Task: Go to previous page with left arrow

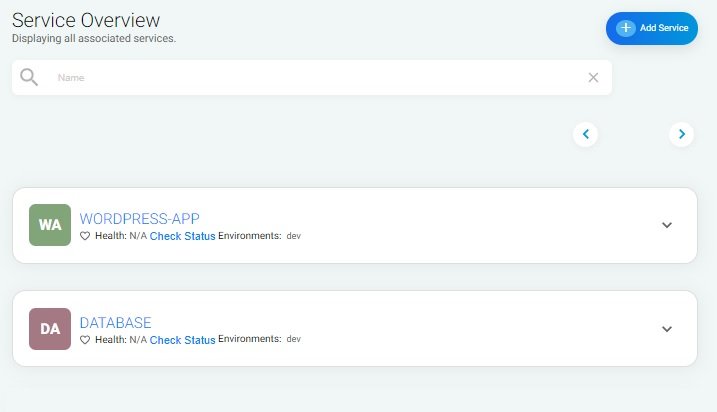Action: [585, 133]
